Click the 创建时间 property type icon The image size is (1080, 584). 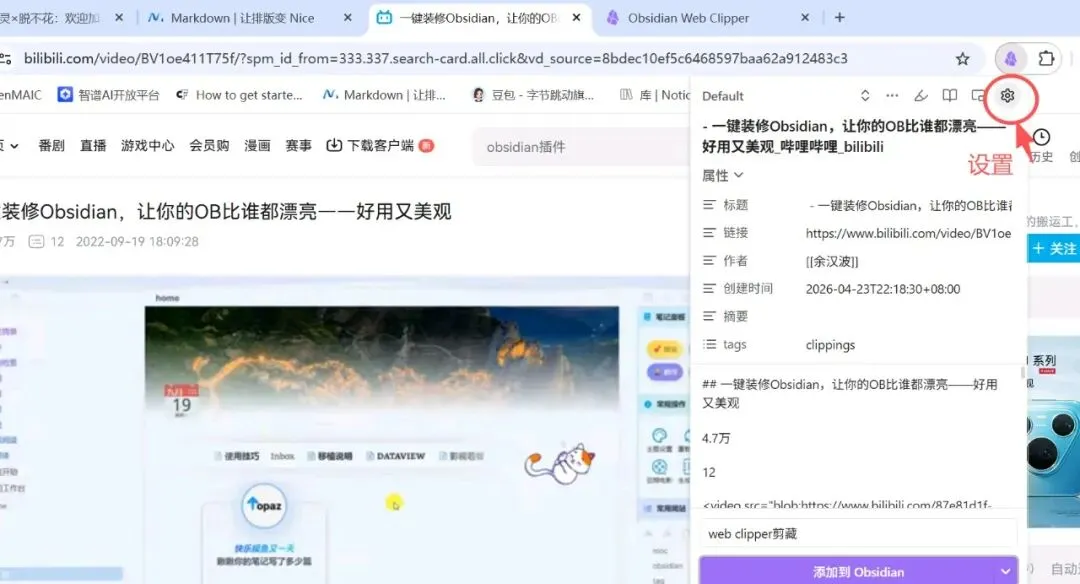(x=709, y=289)
